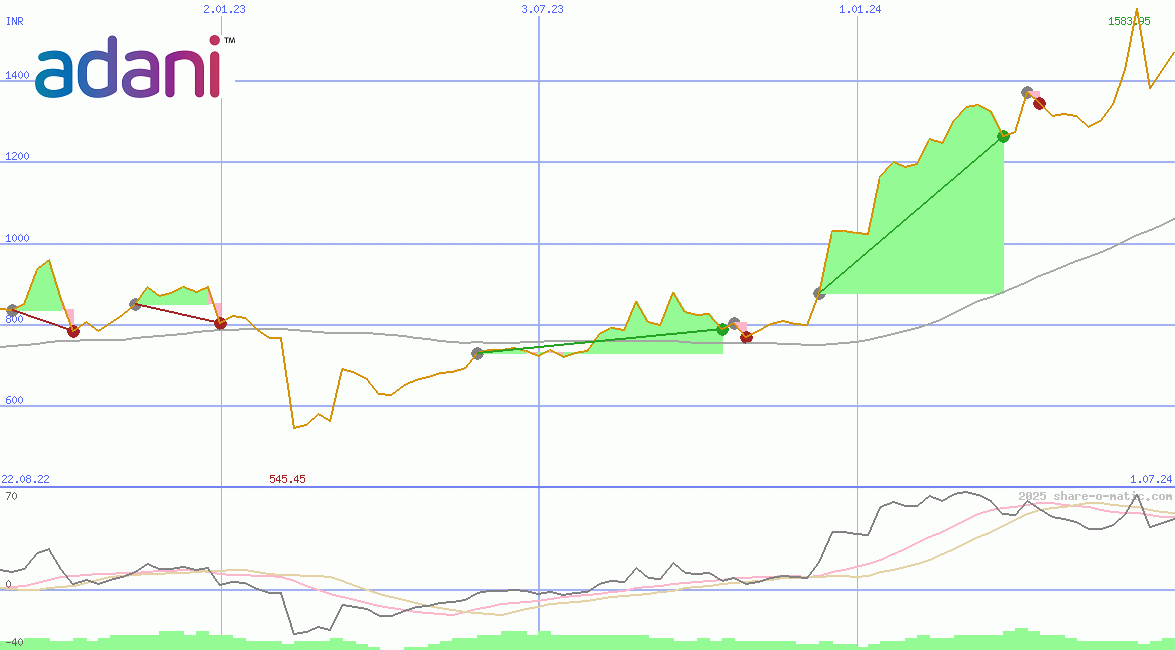Click the 1400 price axis label
The height and width of the screenshot is (650, 1175).
17,75
